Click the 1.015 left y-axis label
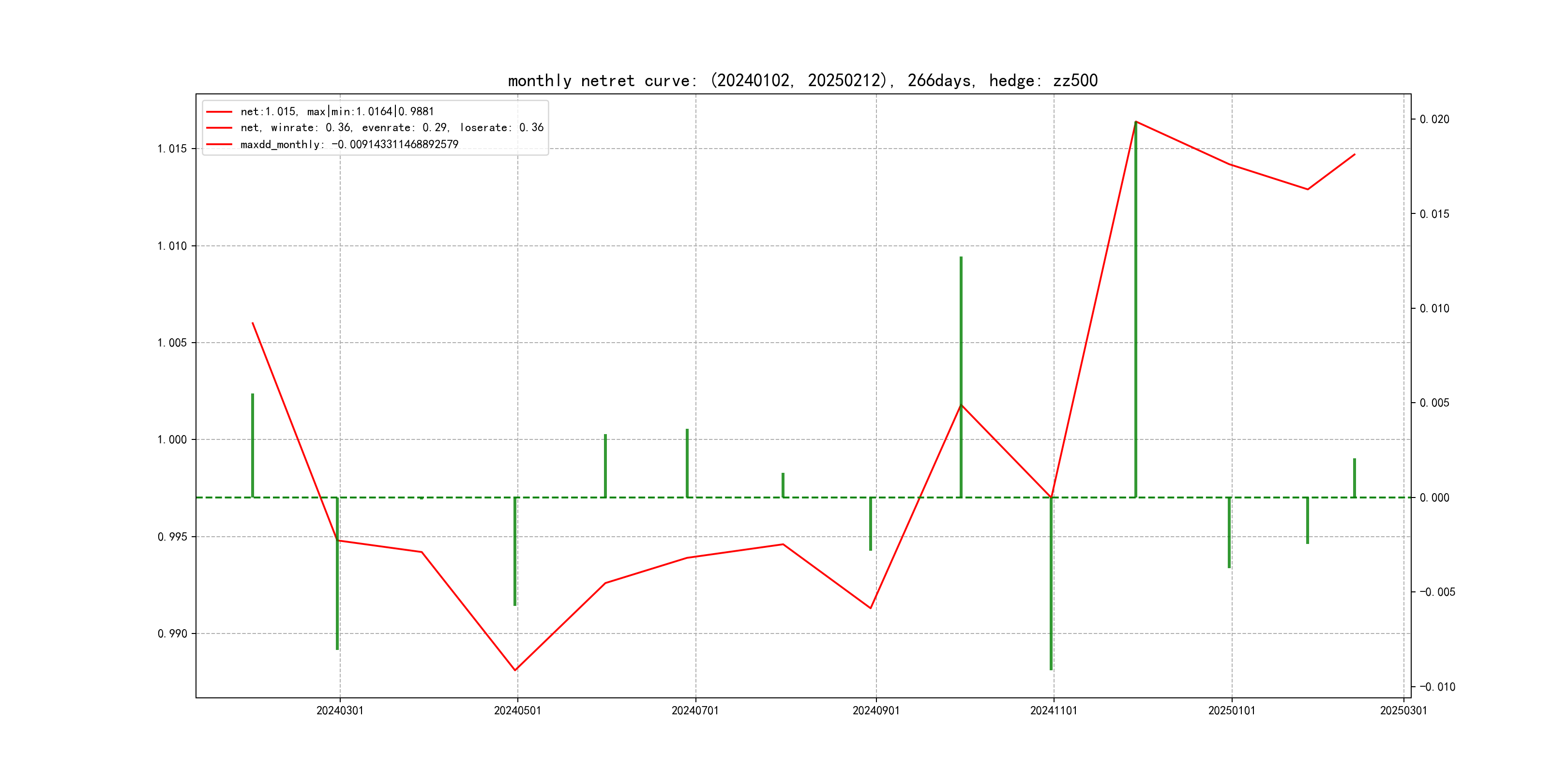 tap(172, 149)
